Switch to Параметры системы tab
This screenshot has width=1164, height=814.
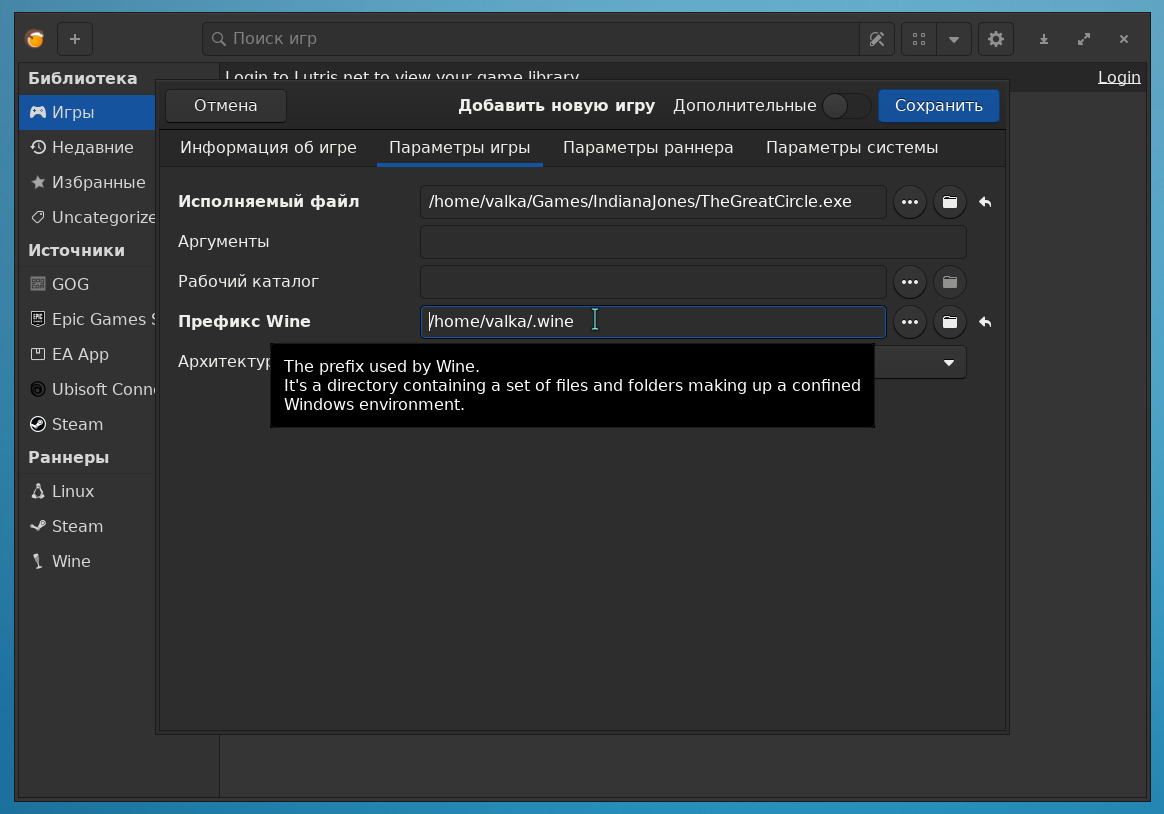[852, 148]
